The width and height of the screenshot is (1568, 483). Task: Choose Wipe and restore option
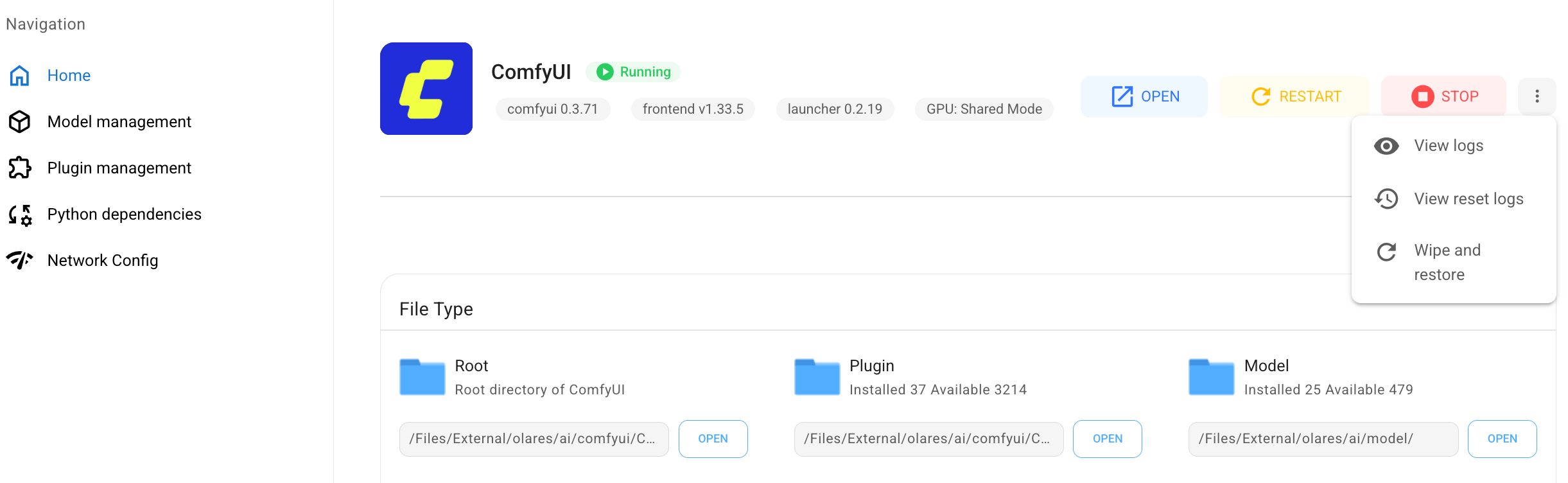click(1447, 262)
